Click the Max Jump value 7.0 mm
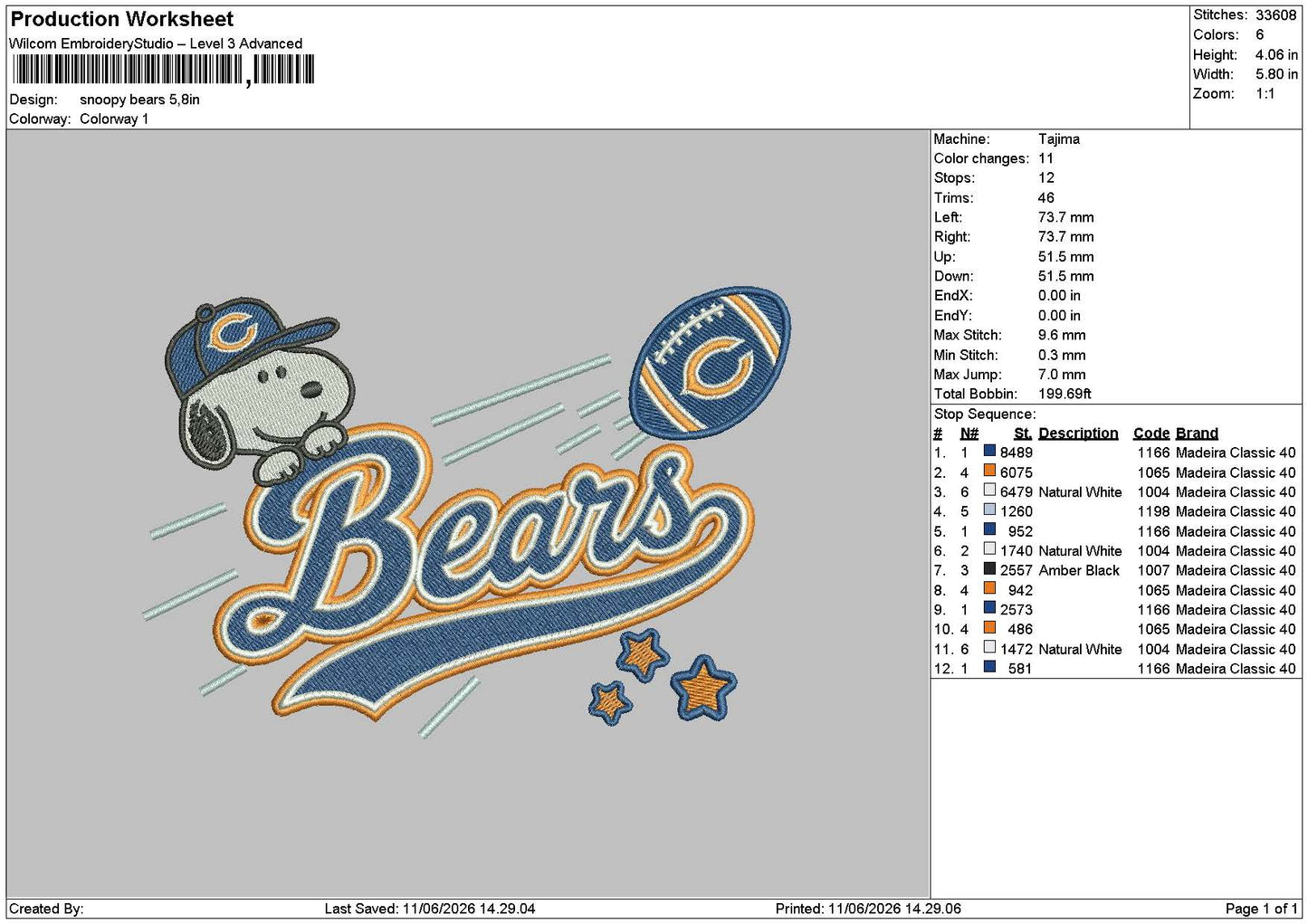The height and width of the screenshot is (924, 1308). click(1062, 375)
